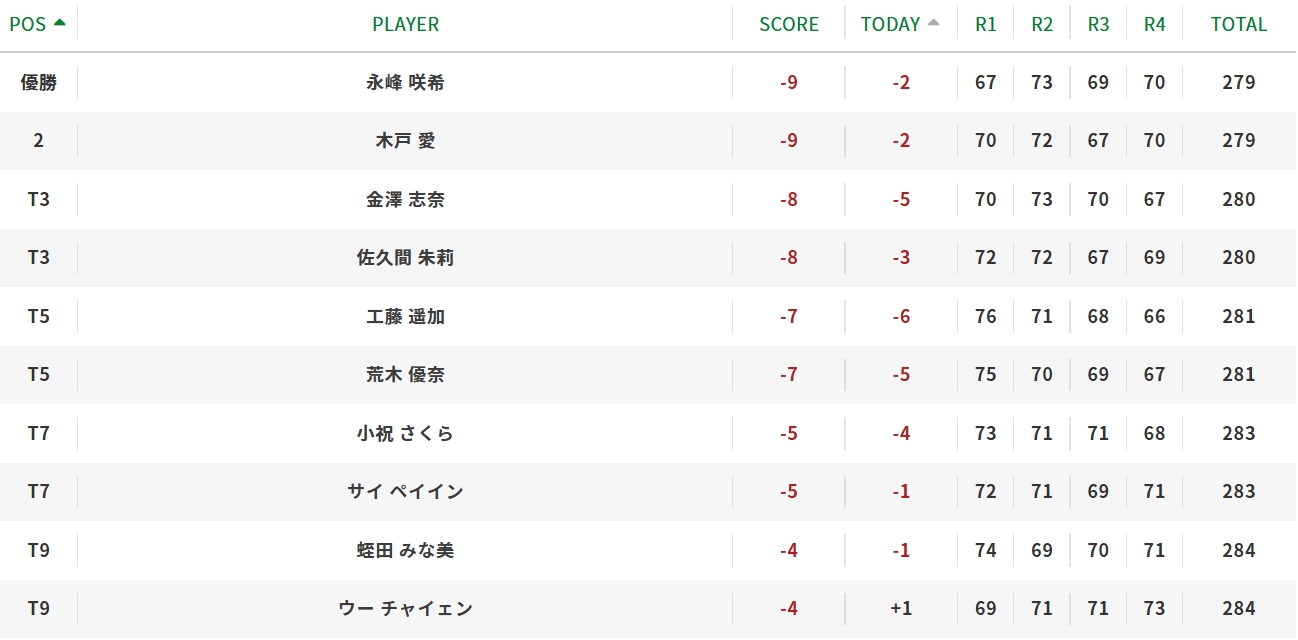The width and height of the screenshot is (1298, 640).
Task: Open player 木戸 愛 profile
Action: tap(405, 141)
